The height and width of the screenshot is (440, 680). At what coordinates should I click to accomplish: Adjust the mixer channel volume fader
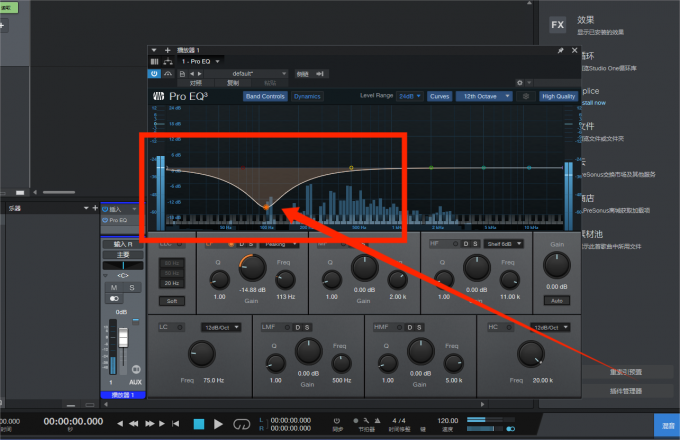pyautogui.click(x=123, y=337)
